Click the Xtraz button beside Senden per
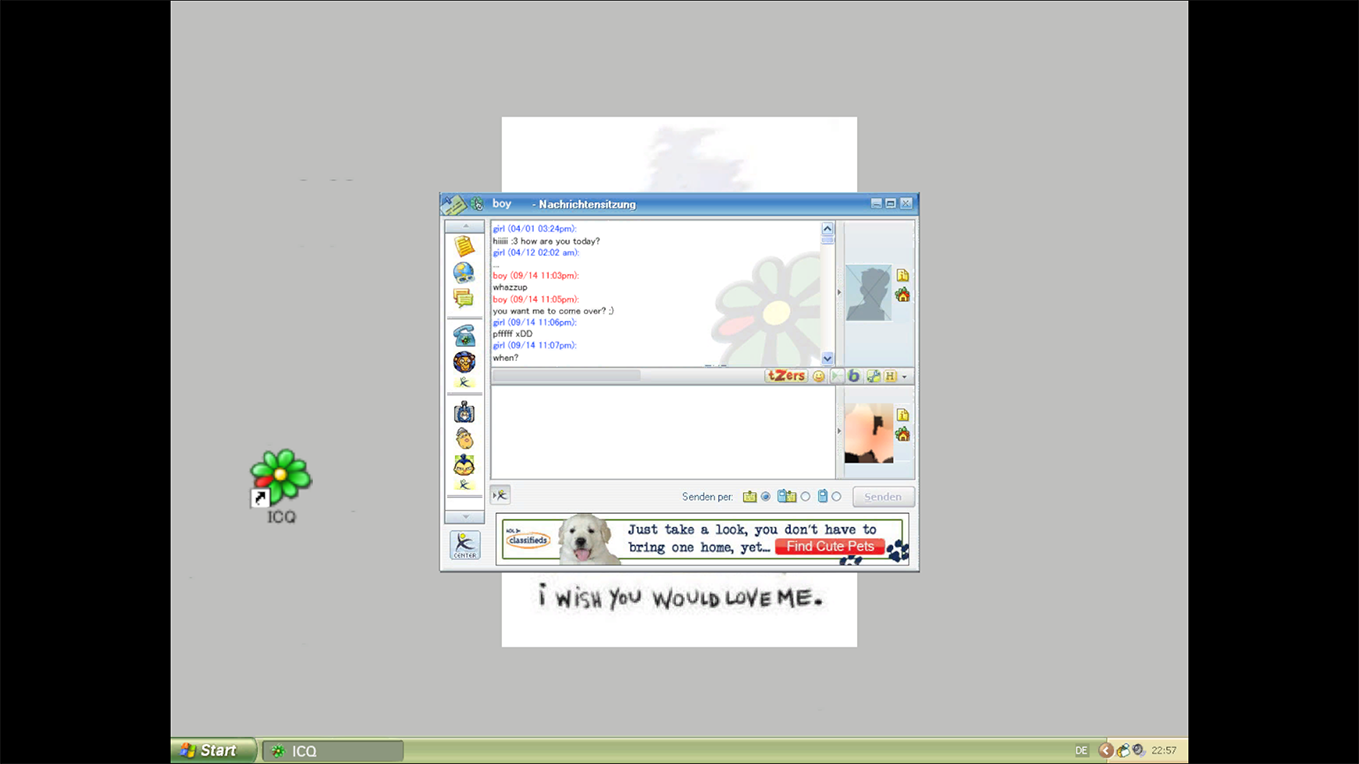Image resolution: width=1359 pixels, height=764 pixels. click(500, 495)
